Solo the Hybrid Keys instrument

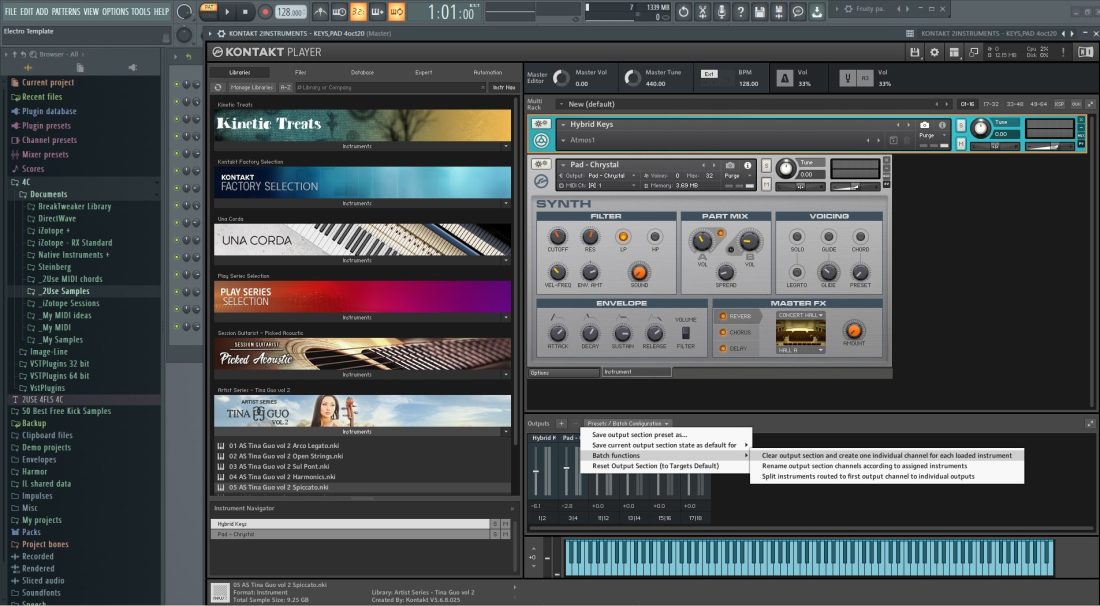pos(961,125)
